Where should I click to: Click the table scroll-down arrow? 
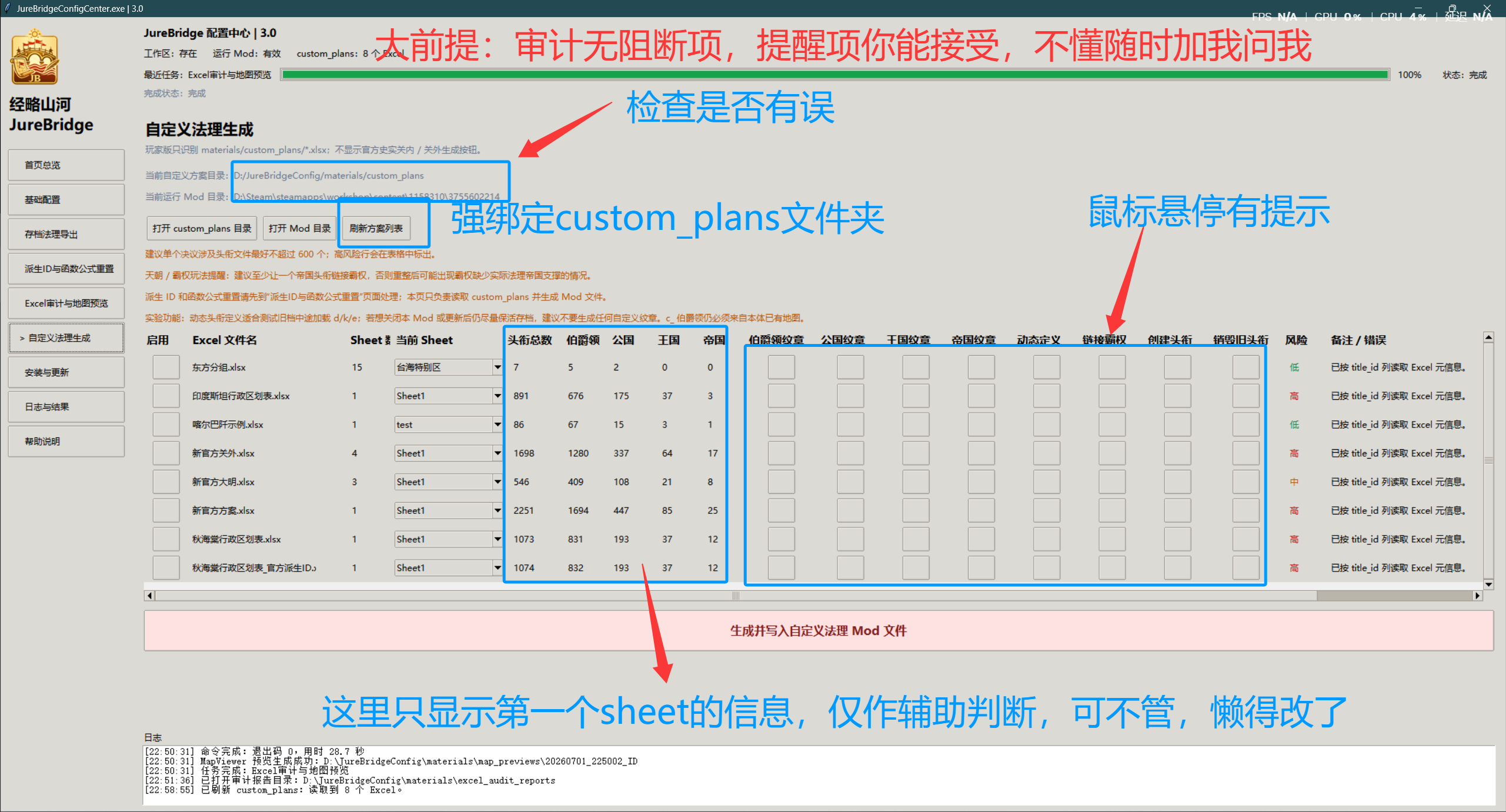click(x=1488, y=584)
